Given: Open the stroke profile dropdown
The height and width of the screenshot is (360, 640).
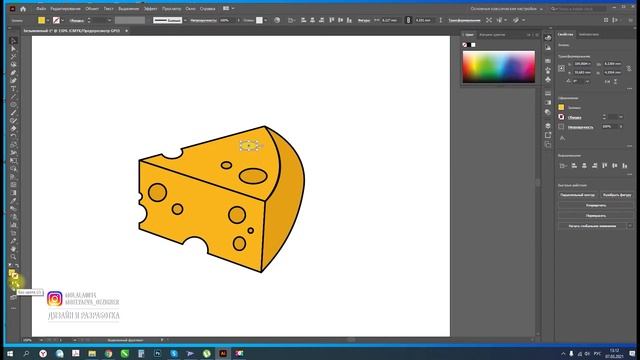Looking at the screenshot, I should [185, 20].
